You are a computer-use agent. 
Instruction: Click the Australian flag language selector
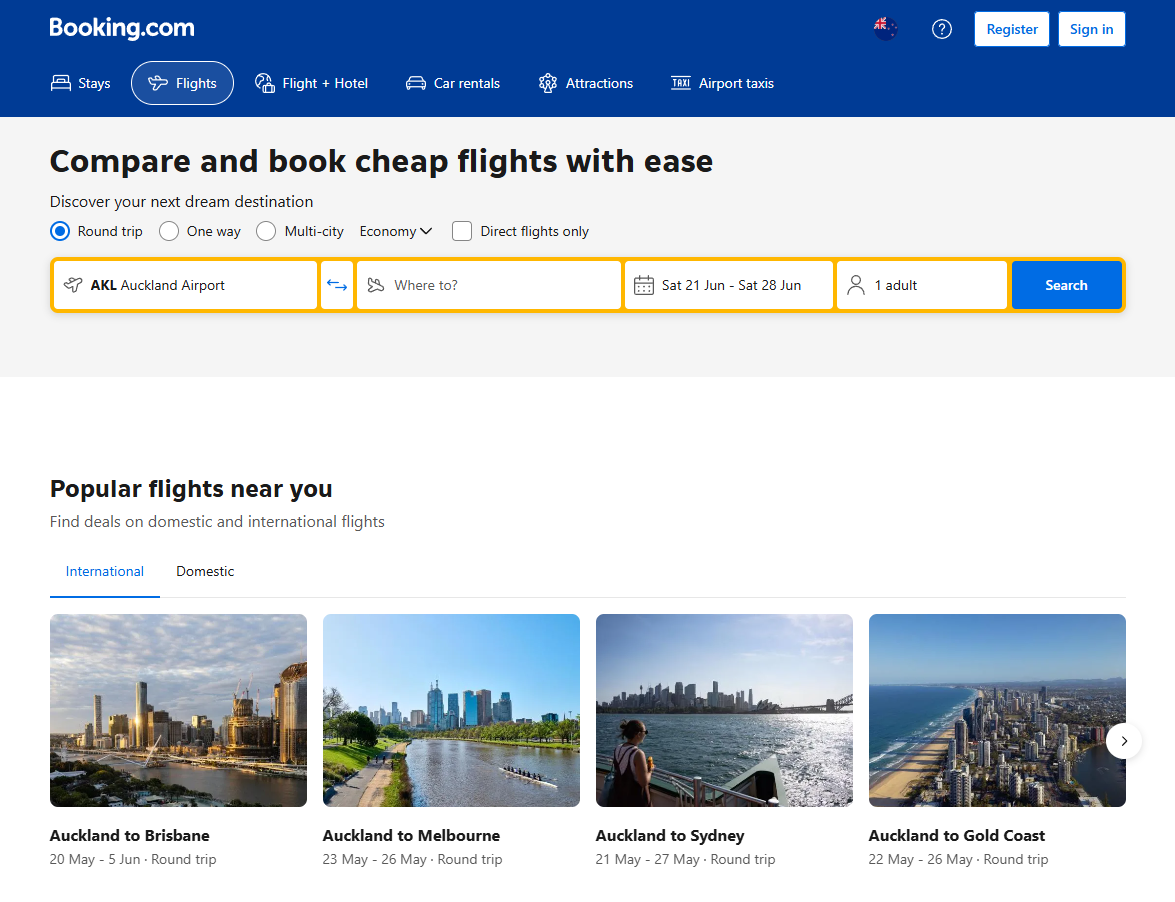[884, 29]
